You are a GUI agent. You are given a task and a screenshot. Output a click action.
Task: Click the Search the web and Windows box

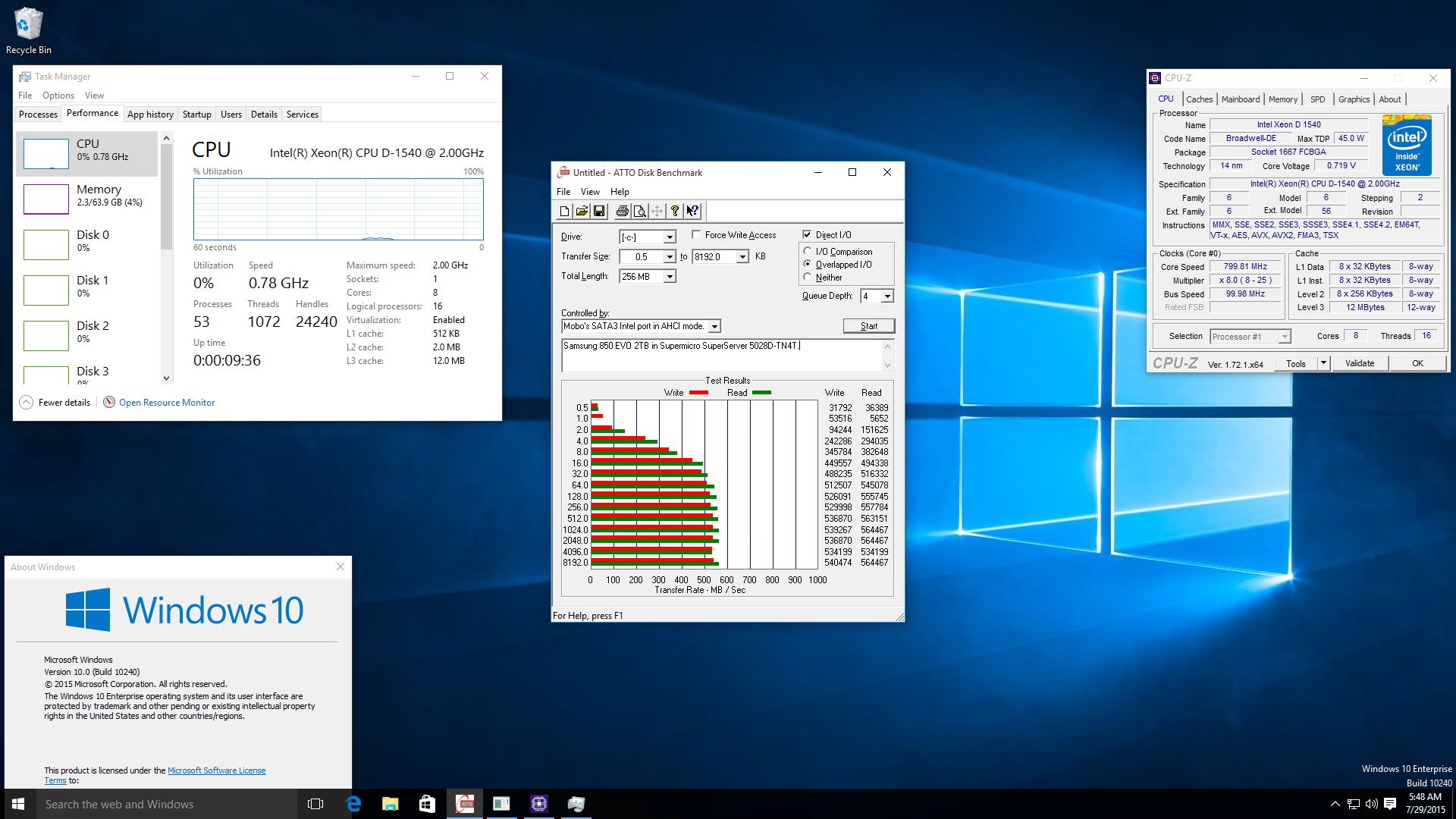(x=167, y=804)
